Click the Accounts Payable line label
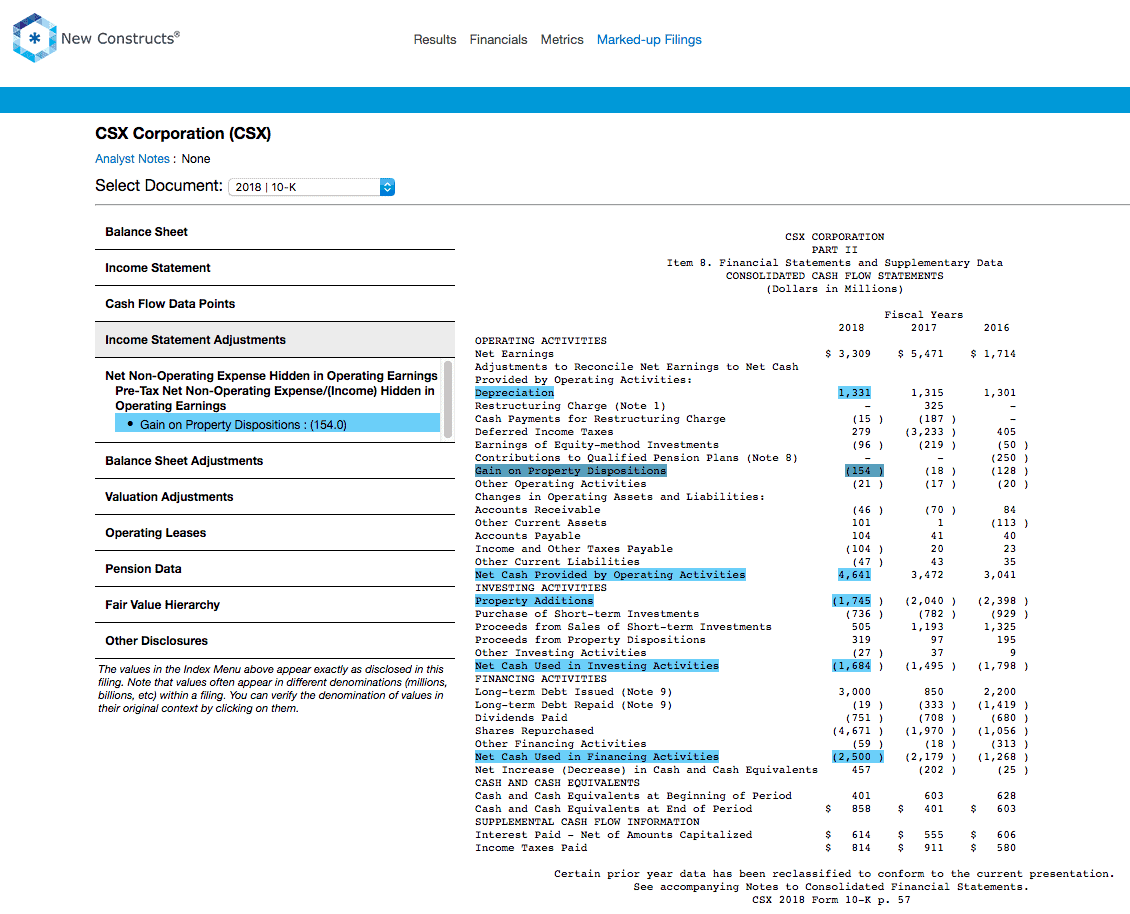 pyautogui.click(x=528, y=536)
